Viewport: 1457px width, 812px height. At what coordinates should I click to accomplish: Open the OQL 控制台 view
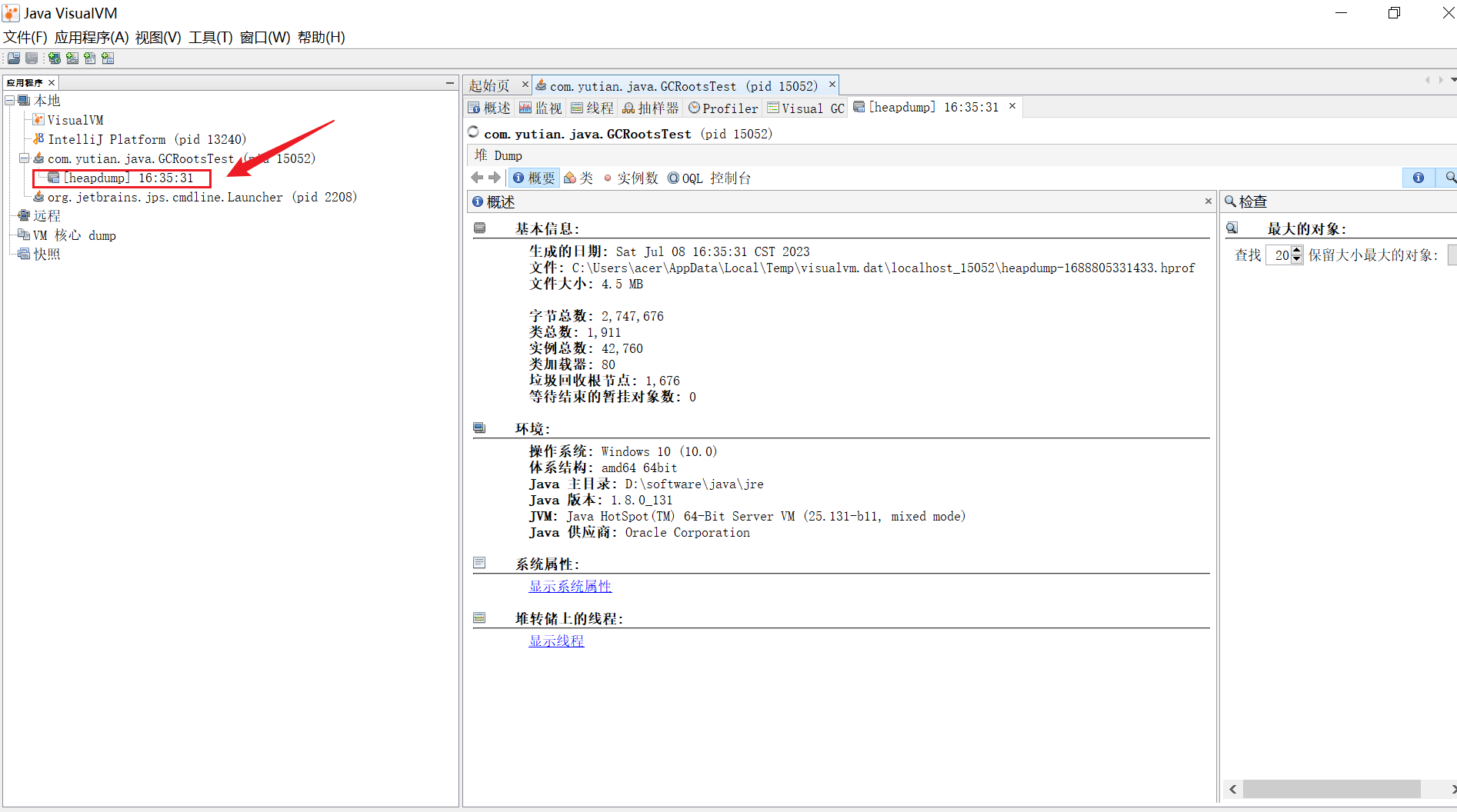click(x=708, y=178)
